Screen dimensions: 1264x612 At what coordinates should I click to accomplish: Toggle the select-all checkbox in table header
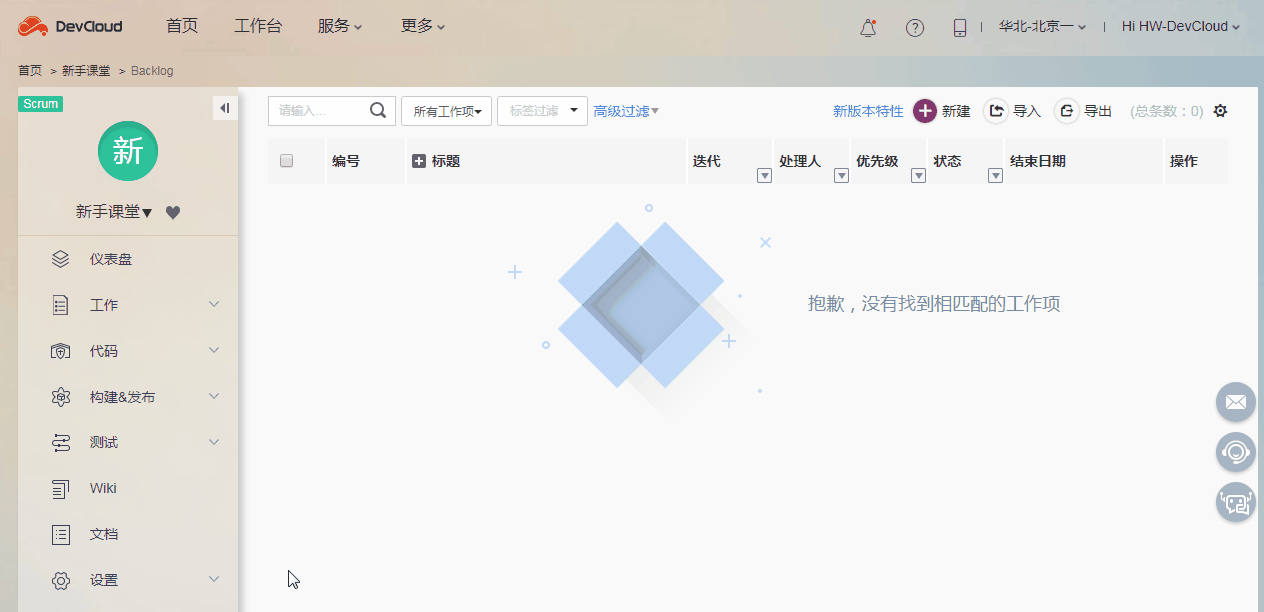point(285,160)
